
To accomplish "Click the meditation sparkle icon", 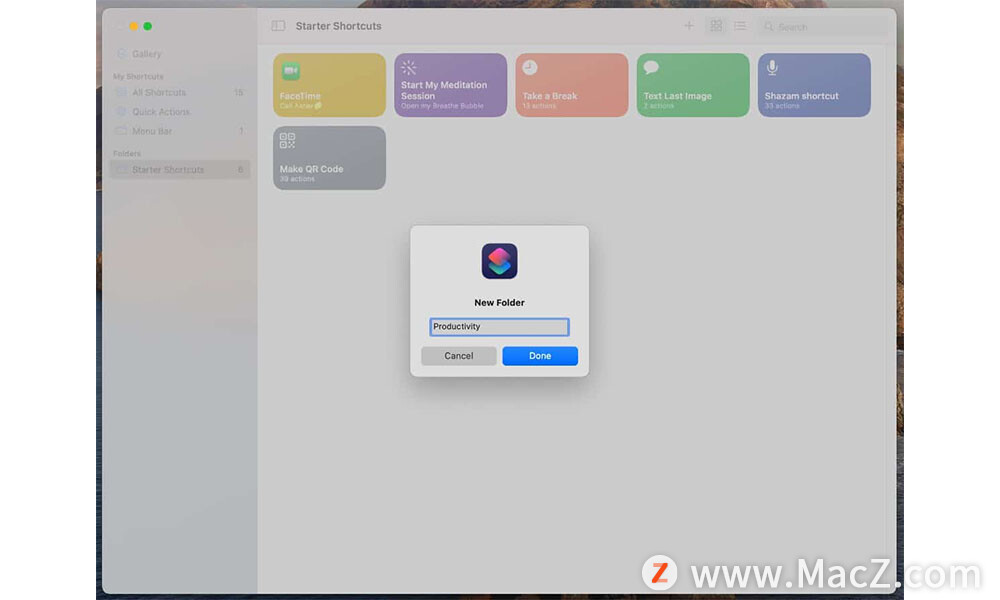I will tap(409, 68).
